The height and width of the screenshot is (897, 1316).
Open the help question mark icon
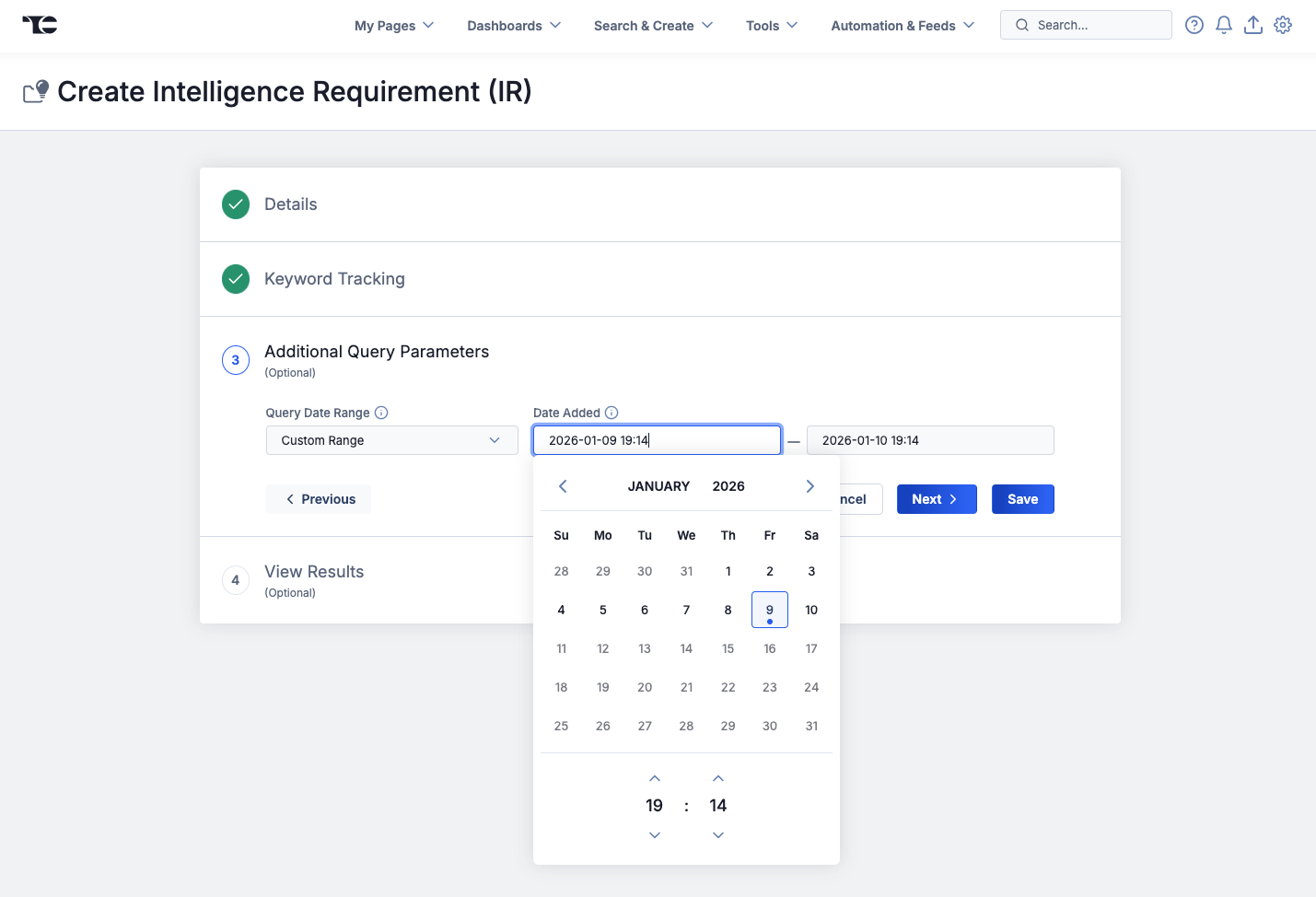[x=1194, y=25]
